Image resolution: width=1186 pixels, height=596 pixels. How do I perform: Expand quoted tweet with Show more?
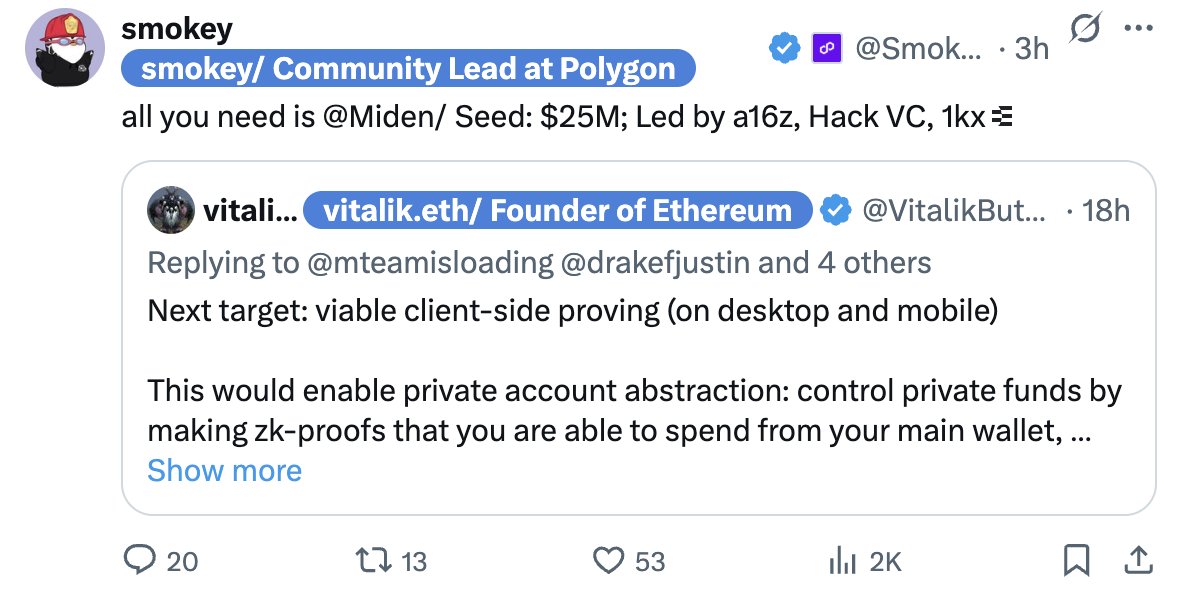[224, 470]
